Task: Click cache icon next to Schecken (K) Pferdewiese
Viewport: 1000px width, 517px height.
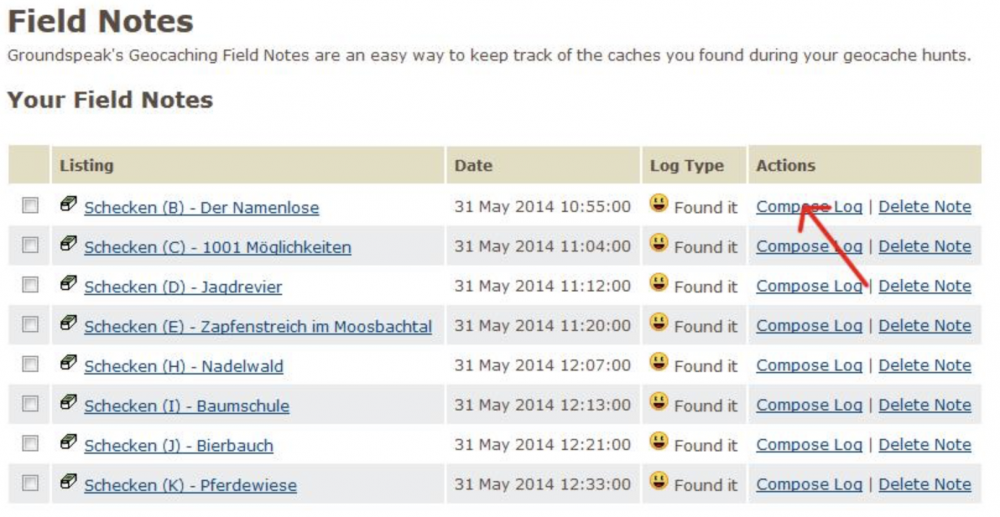Action: tap(69, 482)
